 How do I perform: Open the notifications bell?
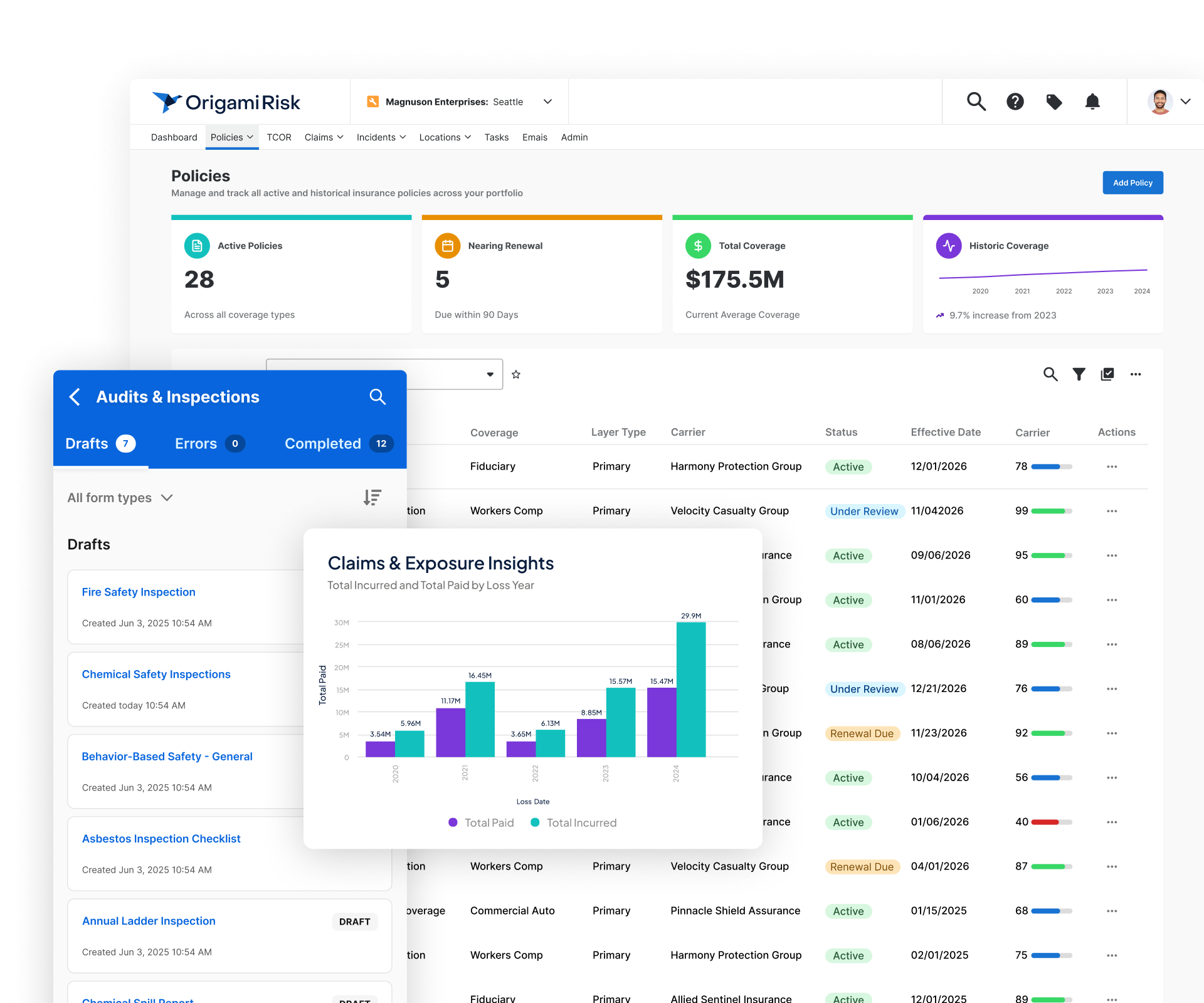pyautogui.click(x=1092, y=102)
